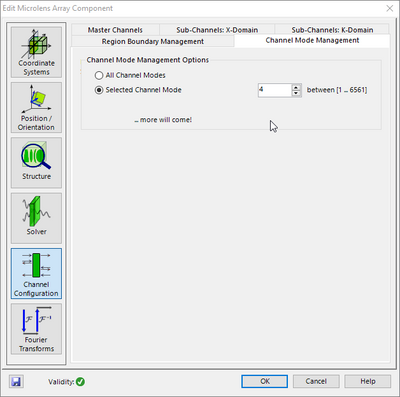The height and width of the screenshot is (397, 400).
Task: Open the Coordinate Systems page
Action: (36, 52)
